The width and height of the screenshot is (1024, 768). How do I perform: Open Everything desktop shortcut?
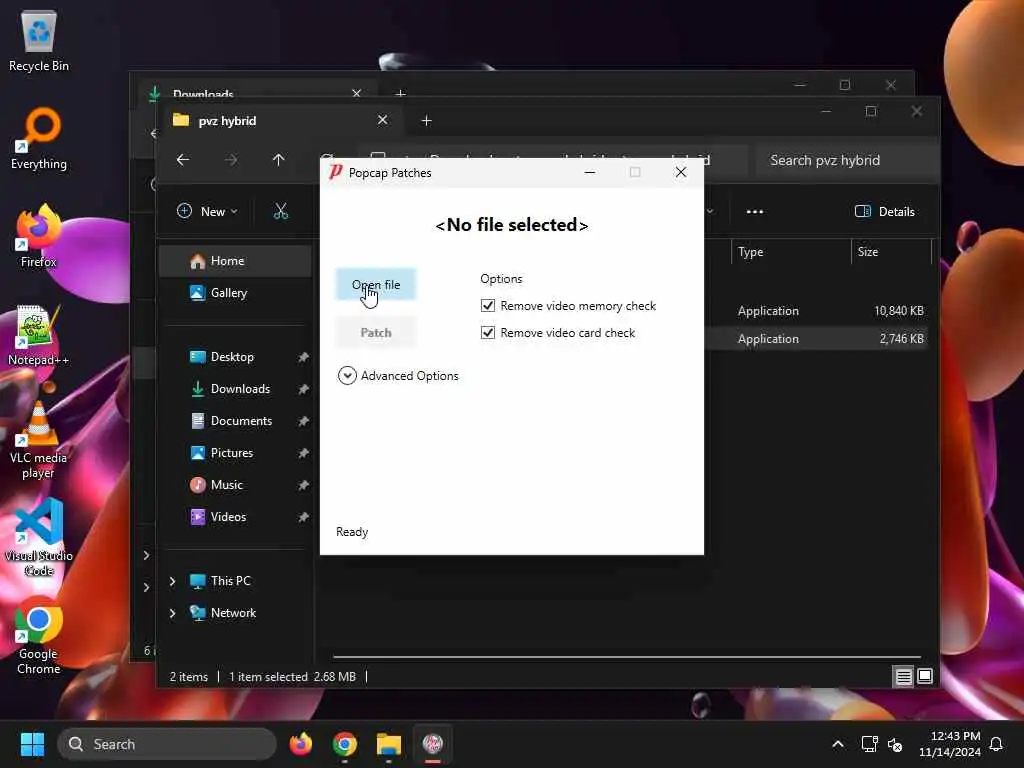39,138
